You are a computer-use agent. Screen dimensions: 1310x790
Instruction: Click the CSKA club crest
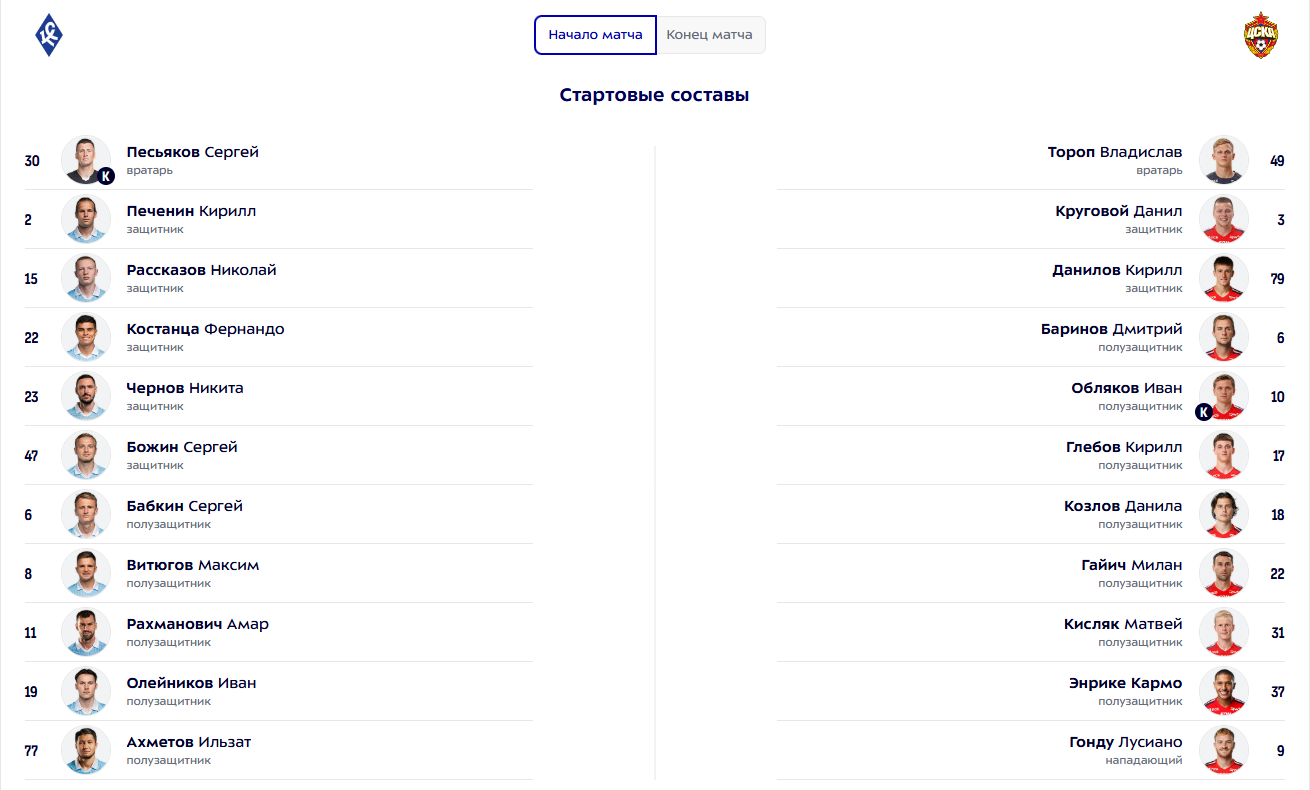(x=1260, y=35)
